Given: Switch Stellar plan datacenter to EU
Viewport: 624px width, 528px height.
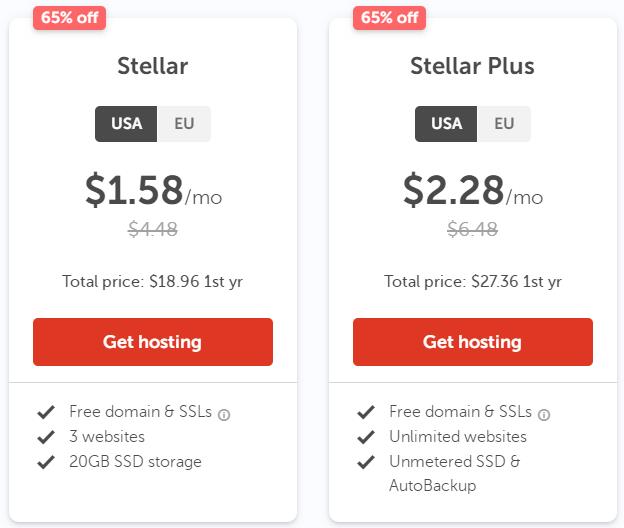Looking at the screenshot, I should coord(184,124).
